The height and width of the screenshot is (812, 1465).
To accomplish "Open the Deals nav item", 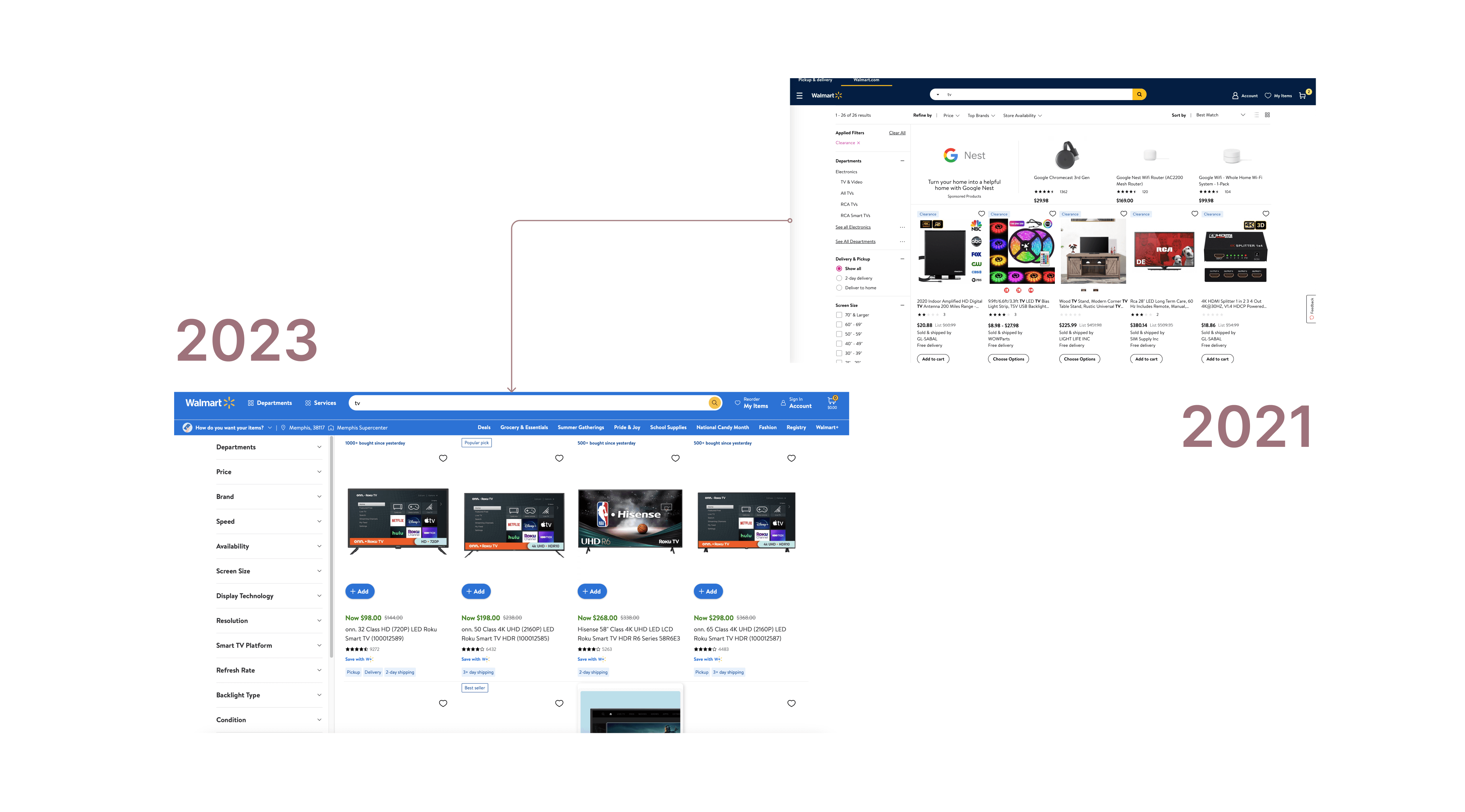I will pos(484,428).
